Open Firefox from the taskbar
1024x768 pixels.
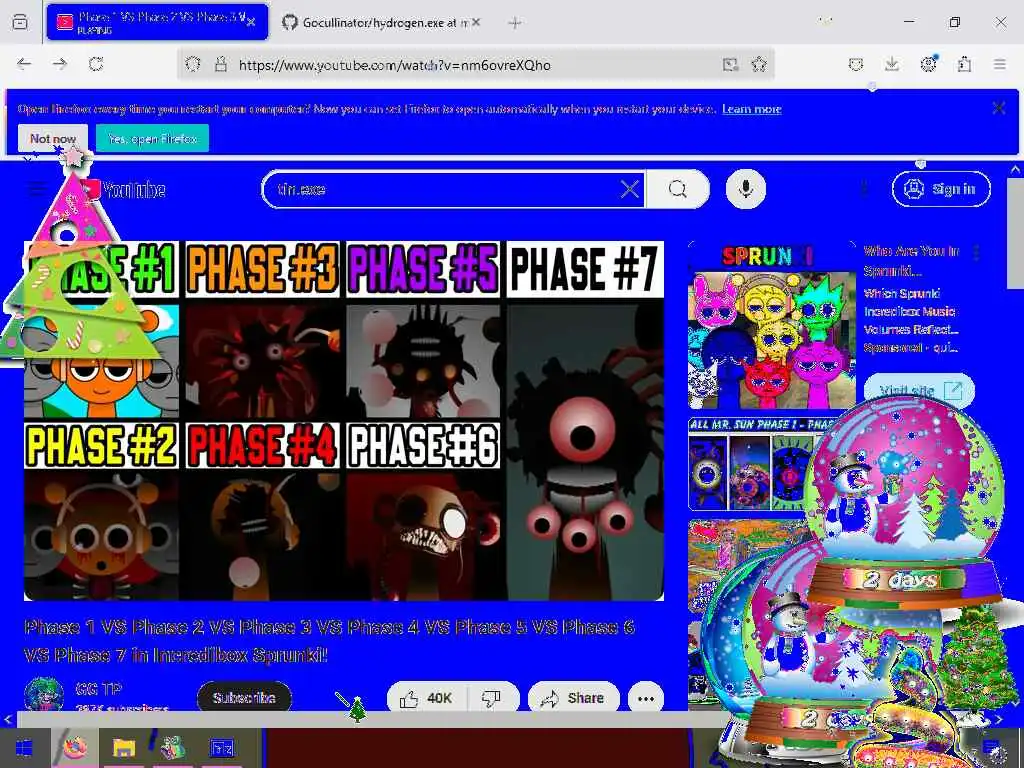[74, 748]
